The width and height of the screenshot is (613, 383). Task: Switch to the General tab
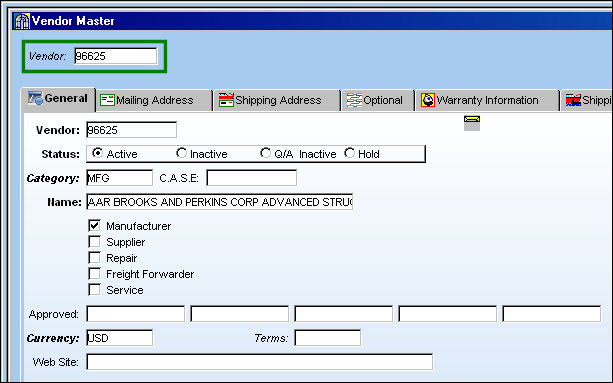click(x=58, y=99)
